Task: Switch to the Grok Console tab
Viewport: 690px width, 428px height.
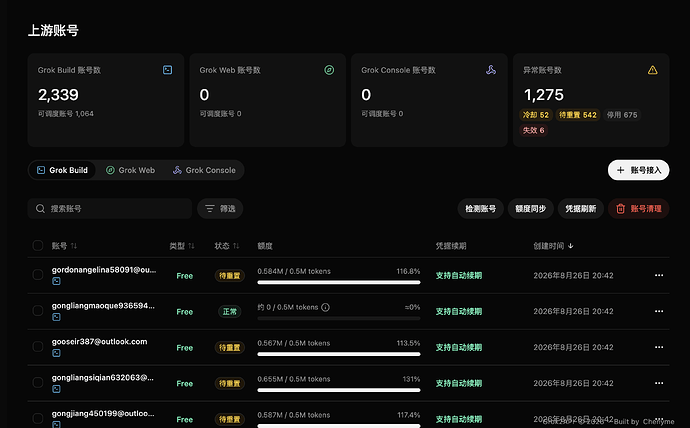Action: click(204, 170)
